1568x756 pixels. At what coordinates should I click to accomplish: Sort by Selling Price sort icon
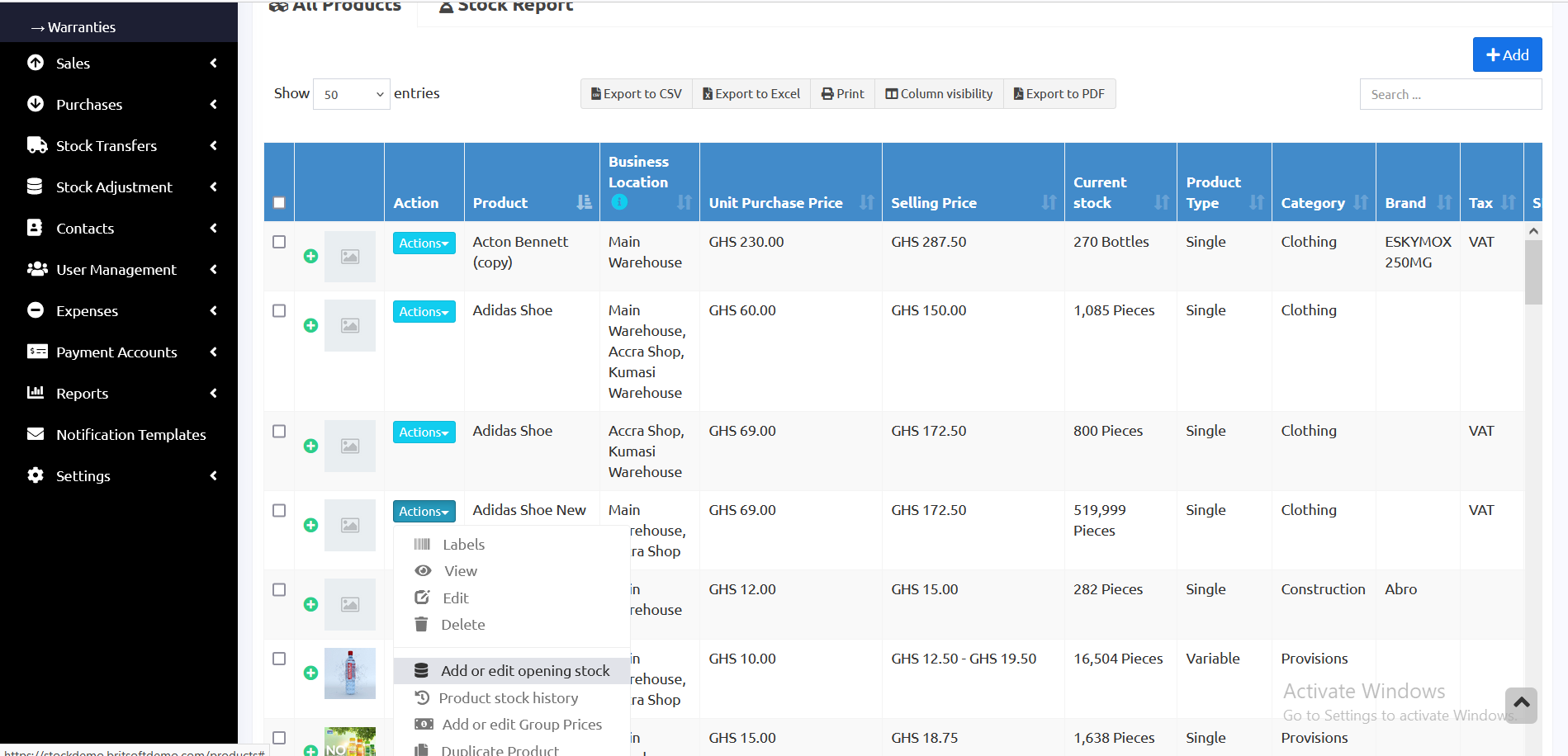1049,202
